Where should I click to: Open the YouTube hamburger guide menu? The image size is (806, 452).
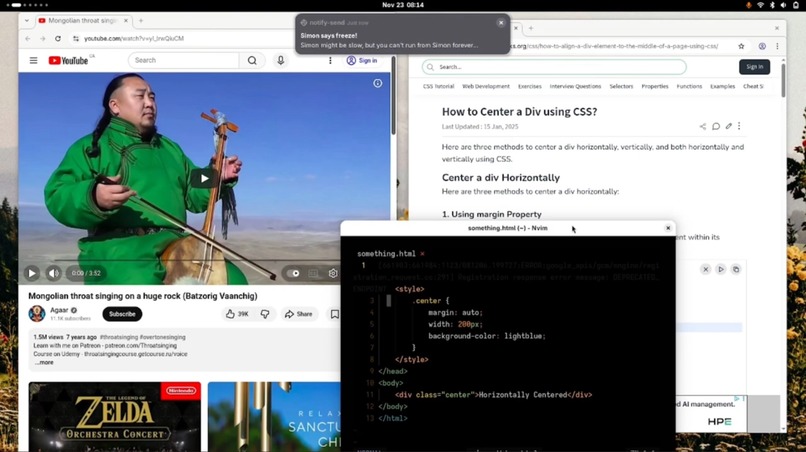pos(33,60)
